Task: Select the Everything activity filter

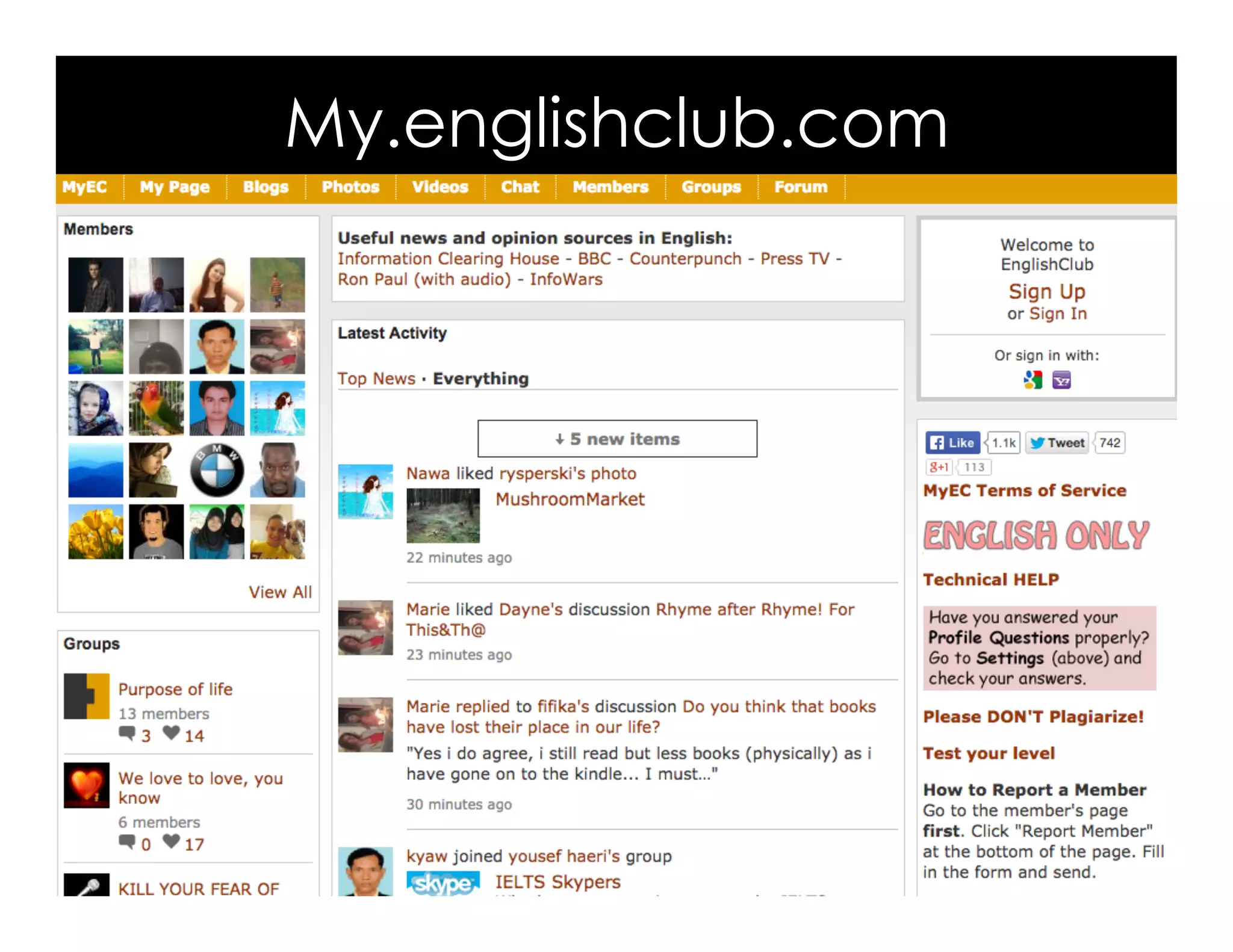Action: [x=480, y=379]
